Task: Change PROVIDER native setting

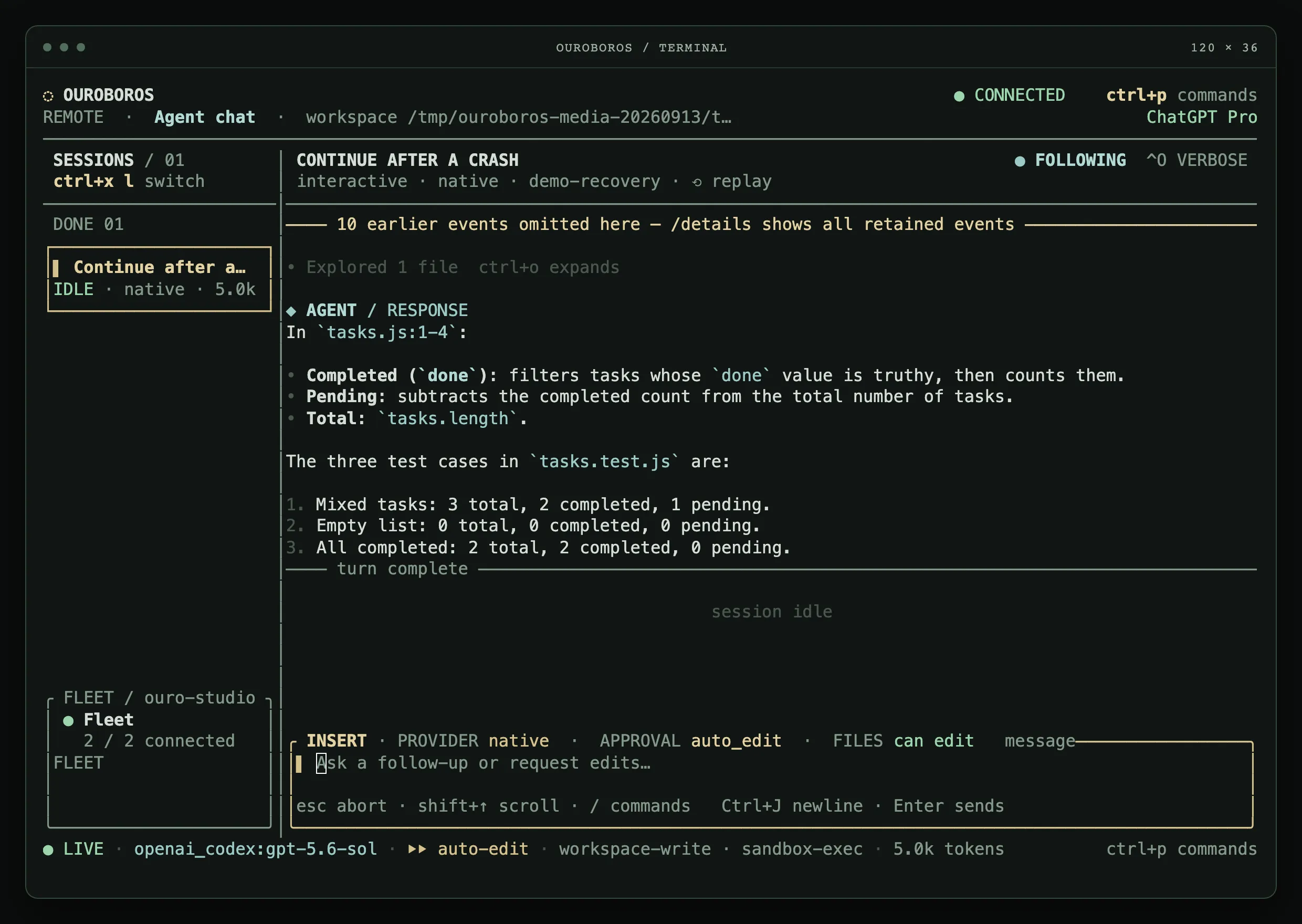Action: (x=473, y=741)
